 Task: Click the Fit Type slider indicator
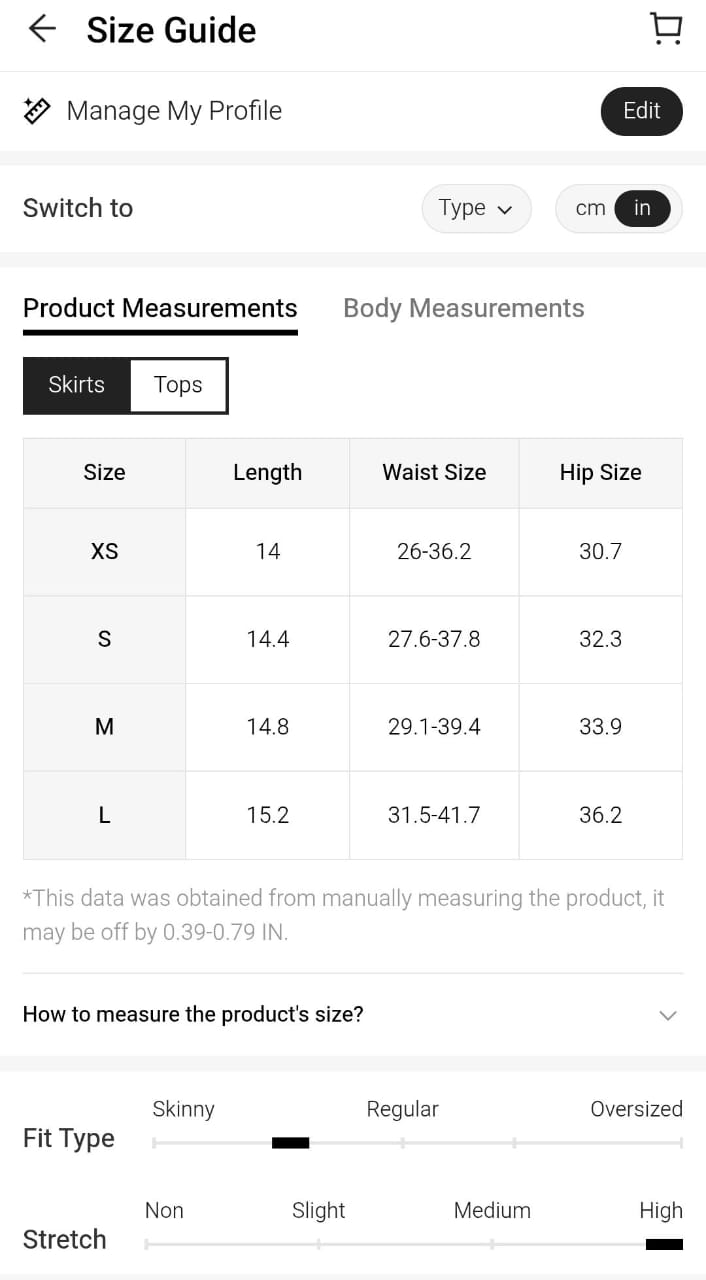tap(290, 1142)
